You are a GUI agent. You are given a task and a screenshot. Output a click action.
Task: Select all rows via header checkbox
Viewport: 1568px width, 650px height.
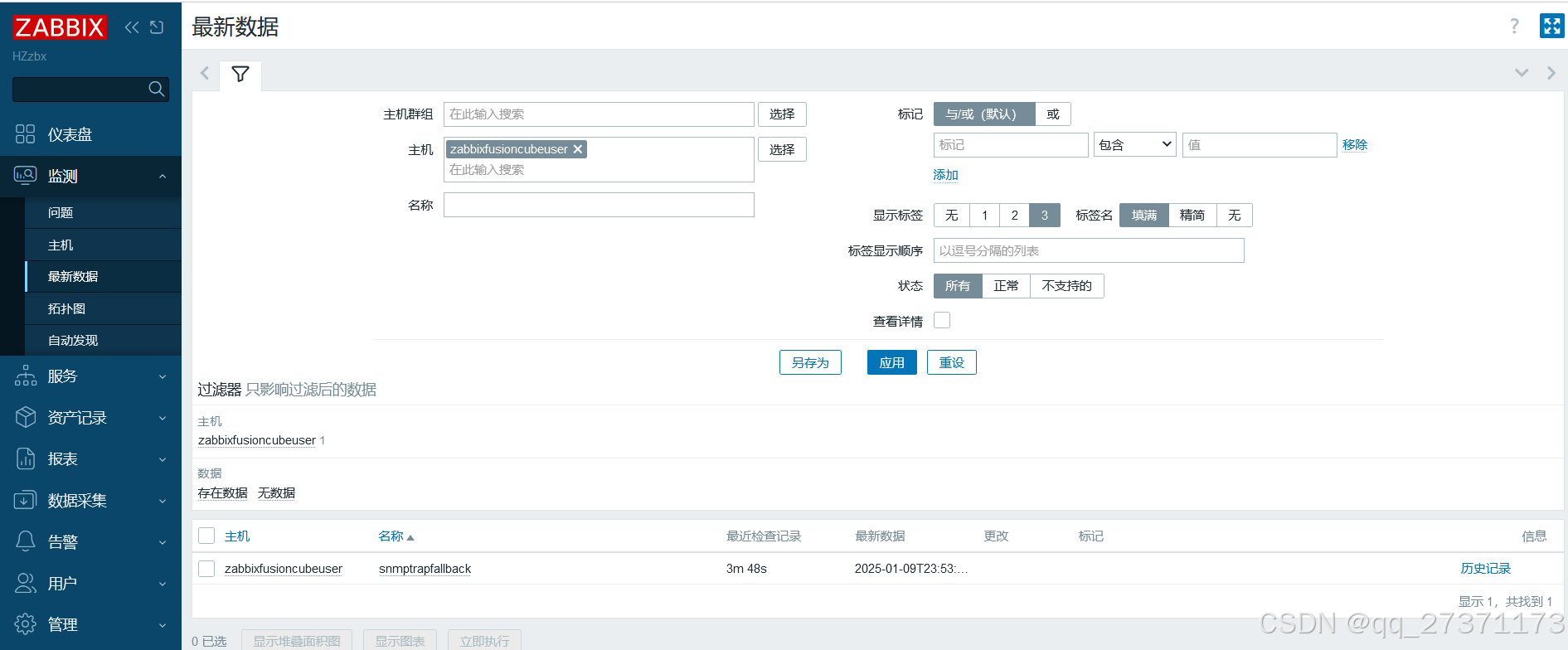pyautogui.click(x=206, y=536)
